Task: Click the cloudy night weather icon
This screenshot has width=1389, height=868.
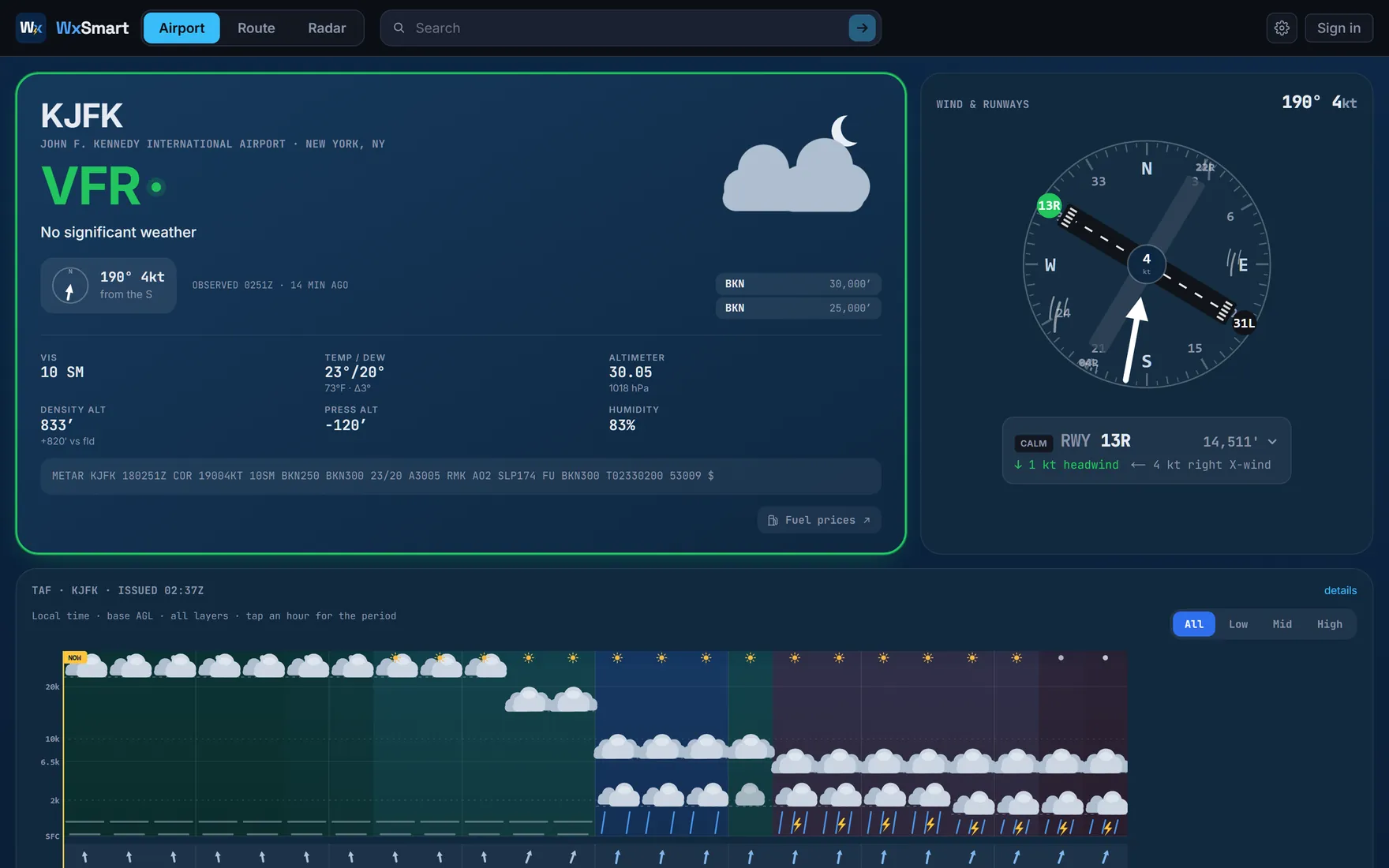Action: point(797,164)
